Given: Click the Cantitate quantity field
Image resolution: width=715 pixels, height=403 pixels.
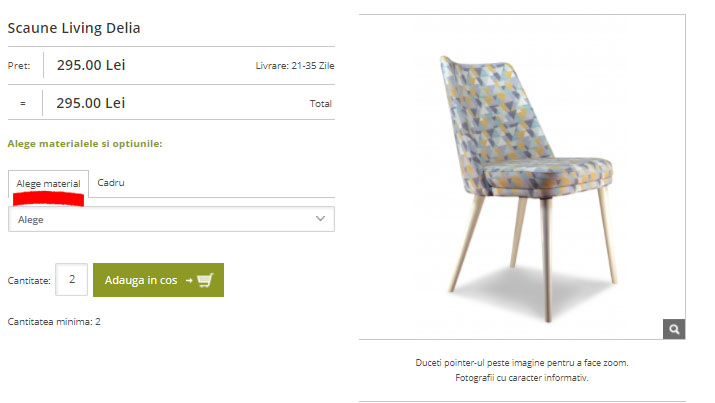Looking at the screenshot, I should 72,279.
